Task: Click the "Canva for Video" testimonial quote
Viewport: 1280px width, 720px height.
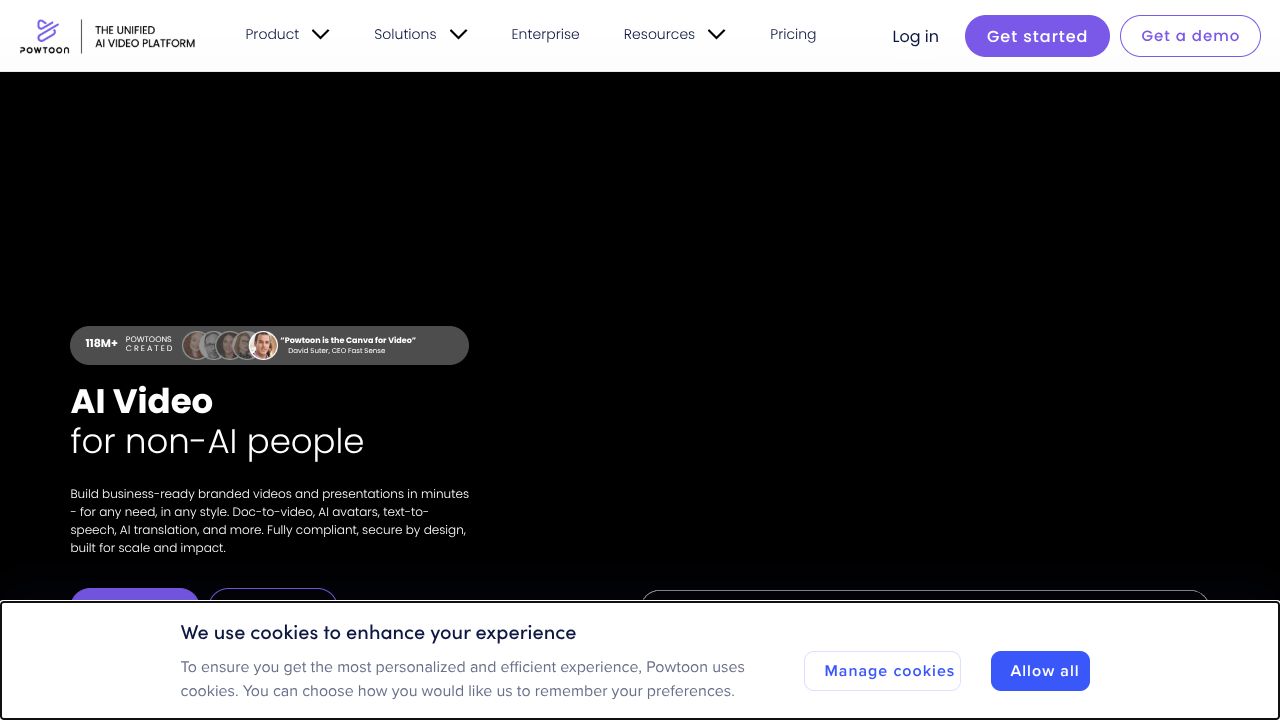Action: pyautogui.click(x=347, y=340)
